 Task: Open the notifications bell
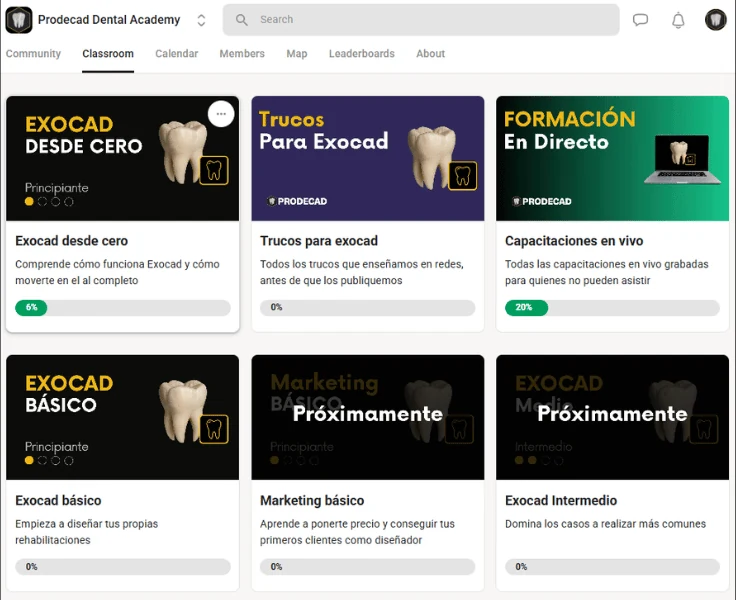[678, 20]
